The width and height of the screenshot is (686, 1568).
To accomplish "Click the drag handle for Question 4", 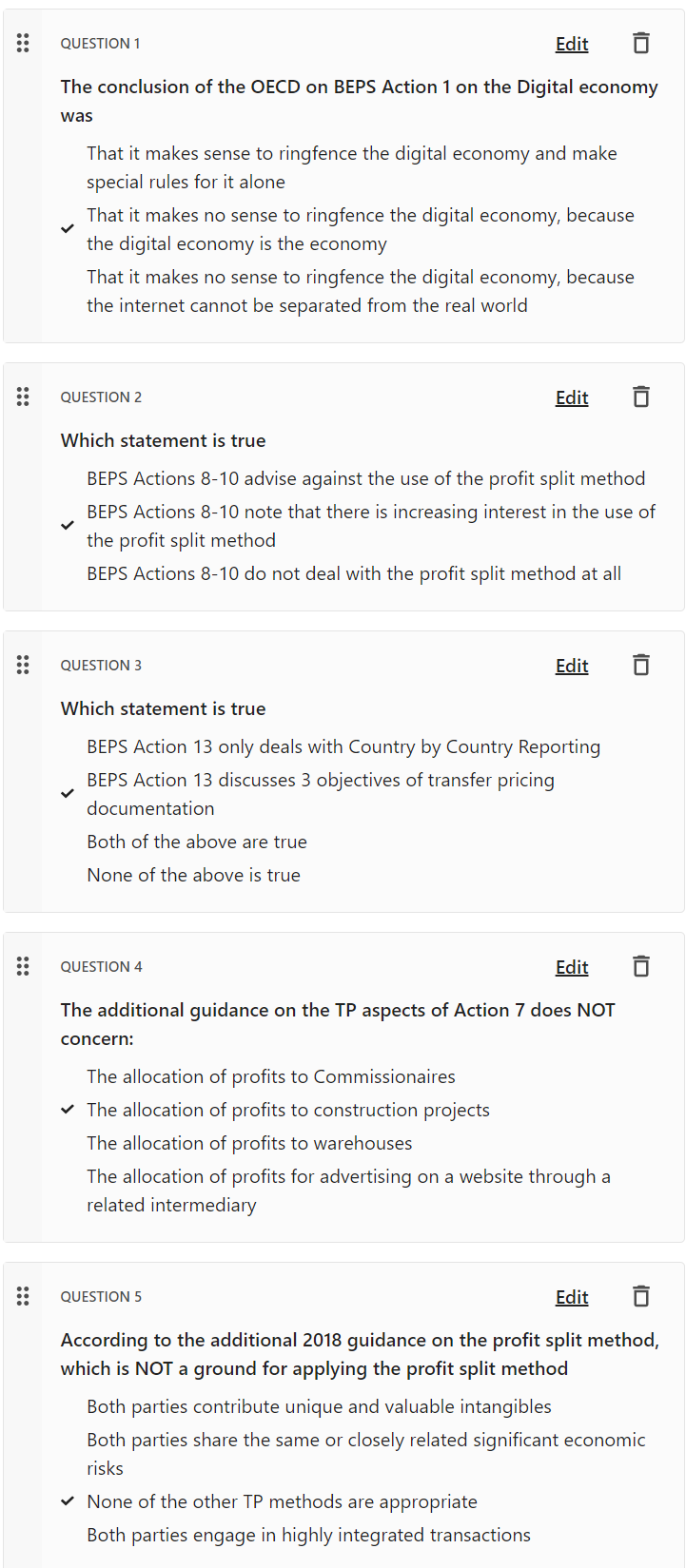I will click(x=23, y=966).
